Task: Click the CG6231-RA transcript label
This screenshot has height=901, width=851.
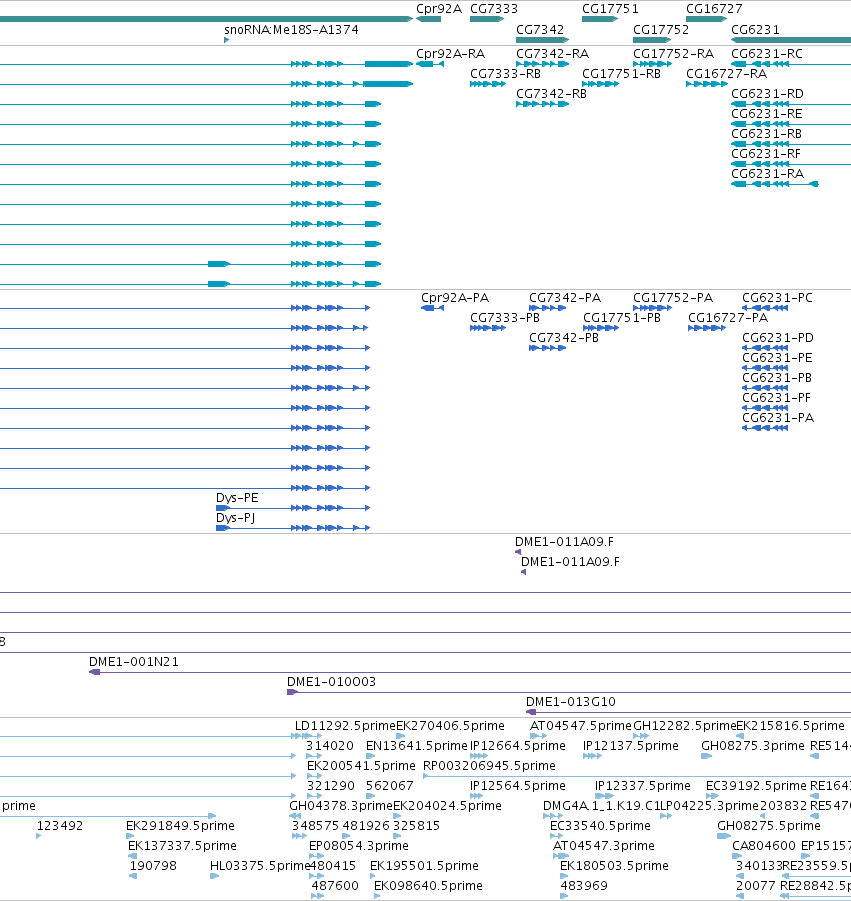Action: (767, 174)
